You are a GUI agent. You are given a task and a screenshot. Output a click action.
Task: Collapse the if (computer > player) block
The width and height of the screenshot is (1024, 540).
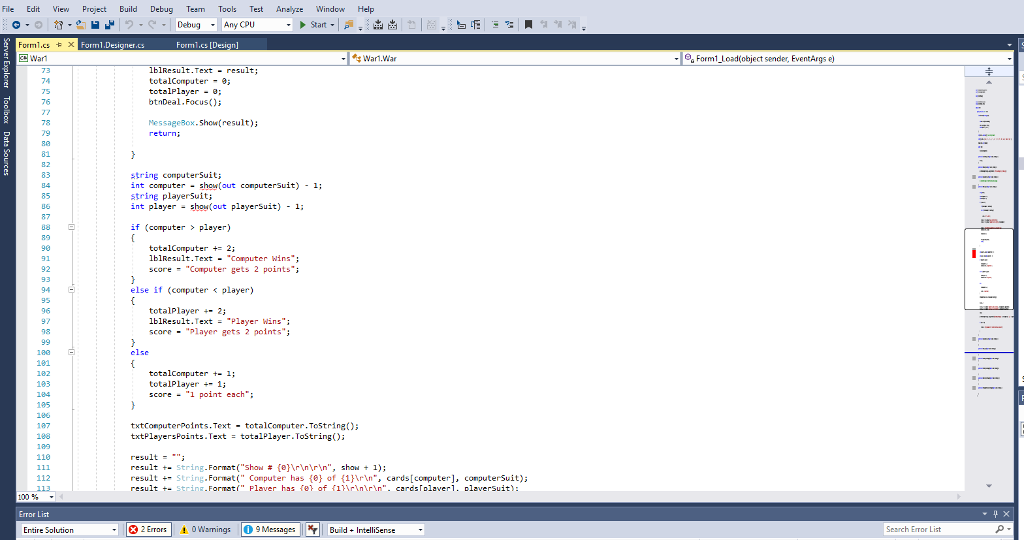click(x=71, y=227)
